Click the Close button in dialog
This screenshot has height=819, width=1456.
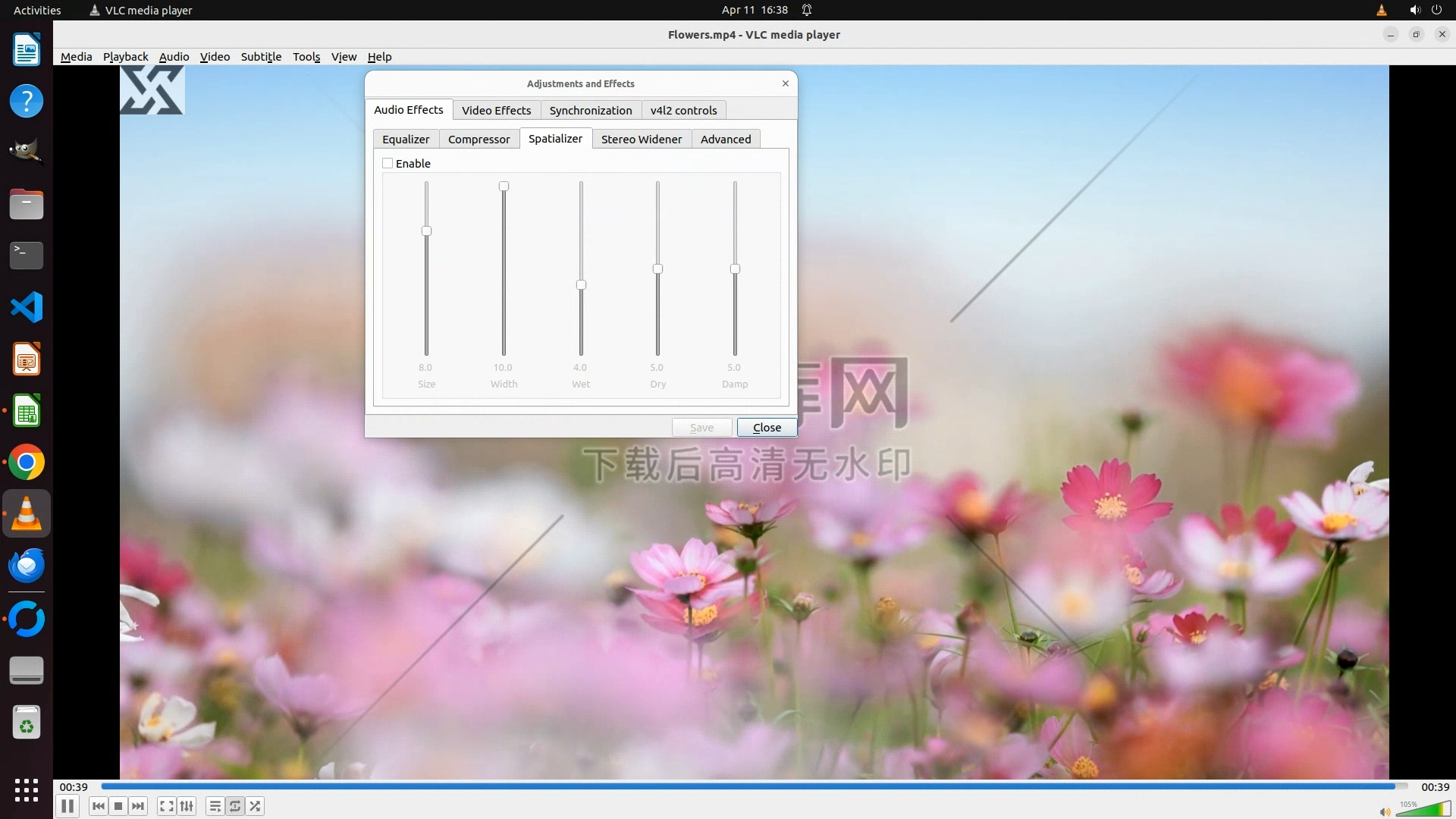pyautogui.click(x=767, y=428)
